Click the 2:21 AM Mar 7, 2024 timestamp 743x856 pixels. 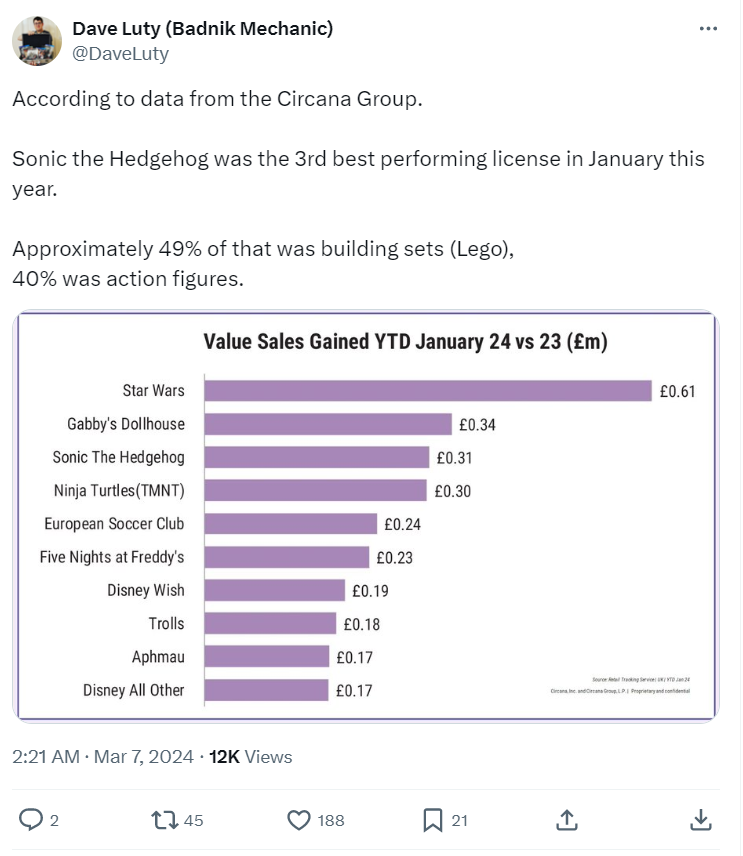coord(103,757)
